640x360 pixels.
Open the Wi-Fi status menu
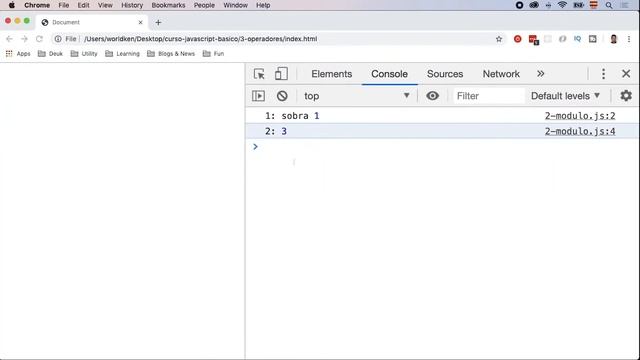click(562, 5)
